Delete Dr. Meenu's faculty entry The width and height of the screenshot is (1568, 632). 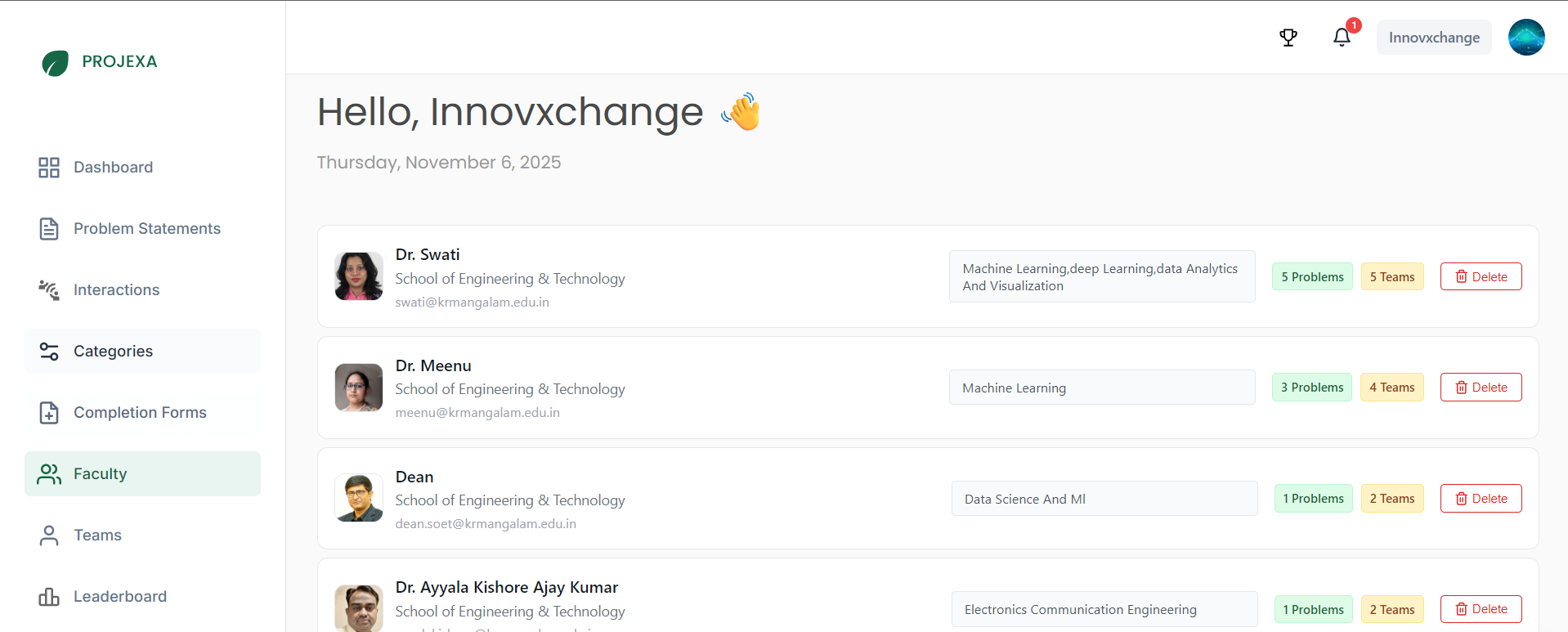[x=1481, y=388]
